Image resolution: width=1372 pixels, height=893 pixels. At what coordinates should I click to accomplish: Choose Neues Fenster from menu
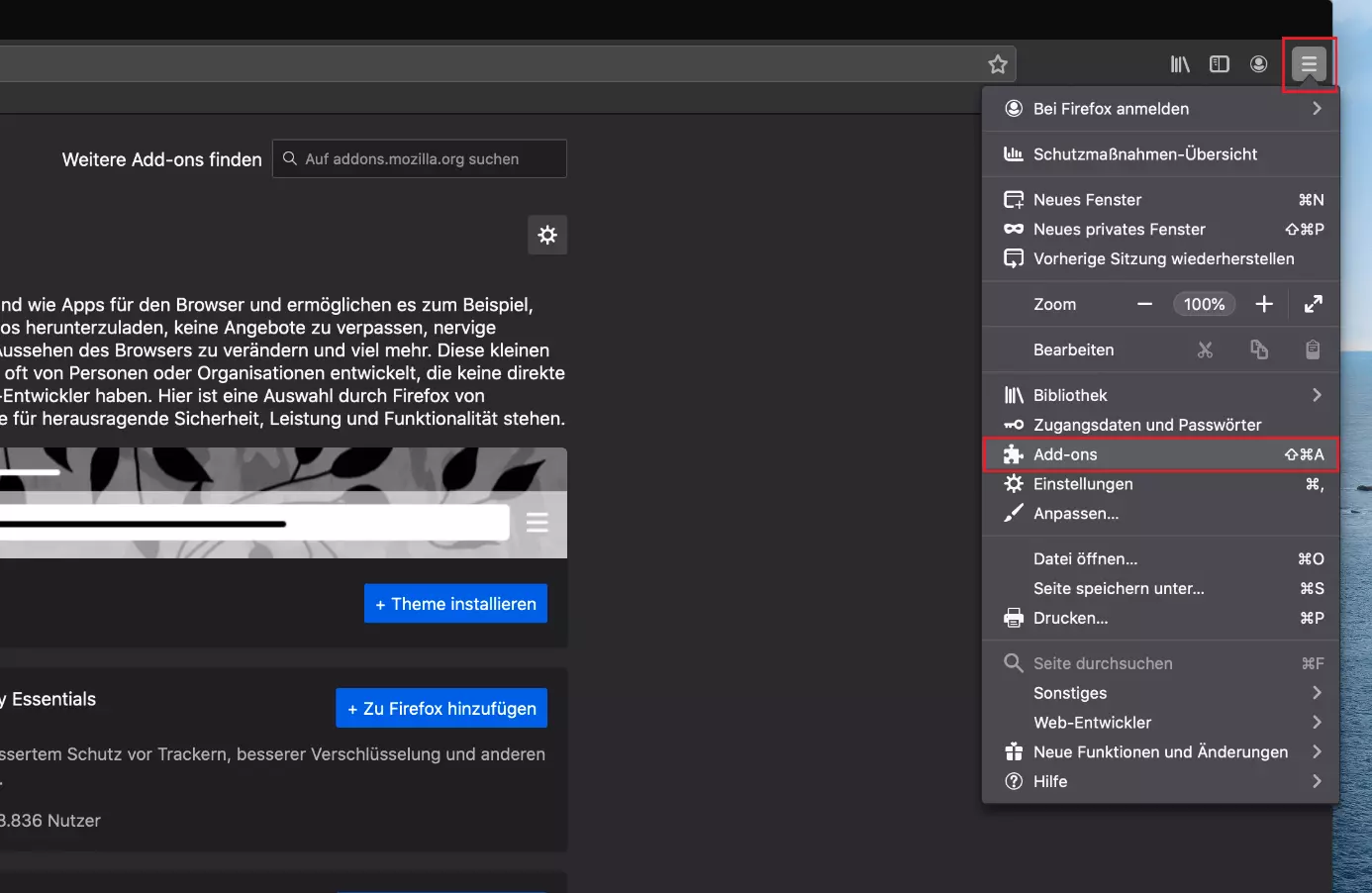click(x=1160, y=200)
